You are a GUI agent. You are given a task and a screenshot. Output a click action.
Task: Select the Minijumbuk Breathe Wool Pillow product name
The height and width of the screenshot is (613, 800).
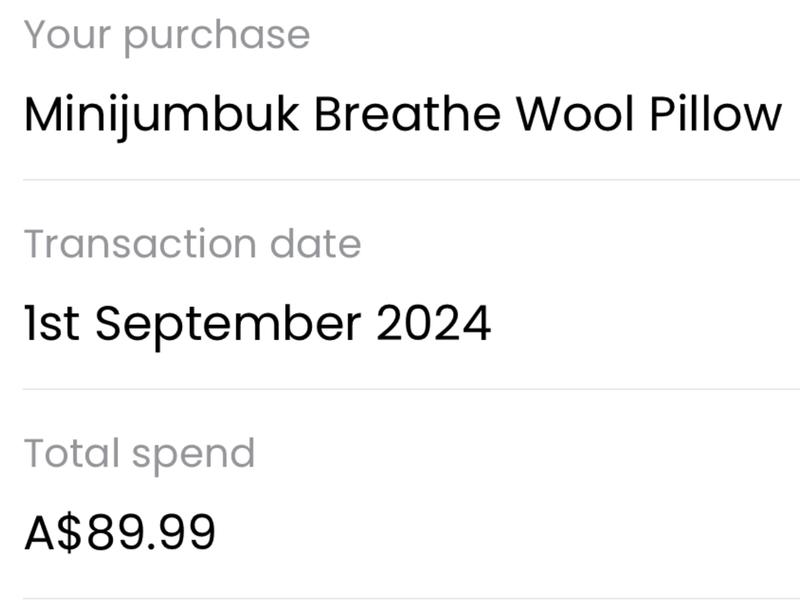pos(402,115)
